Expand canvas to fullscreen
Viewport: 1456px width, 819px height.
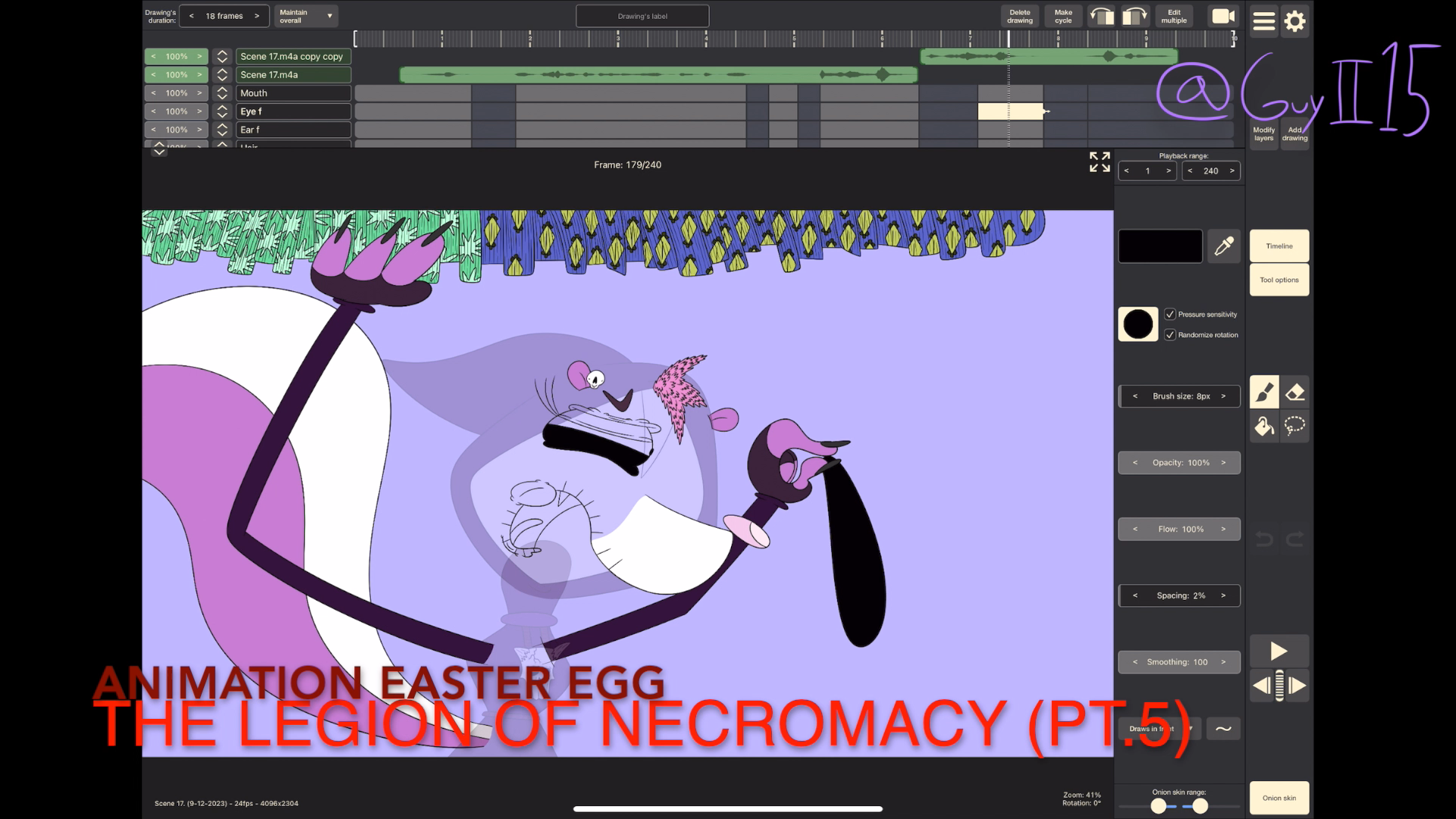click(x=1100, y=162)
